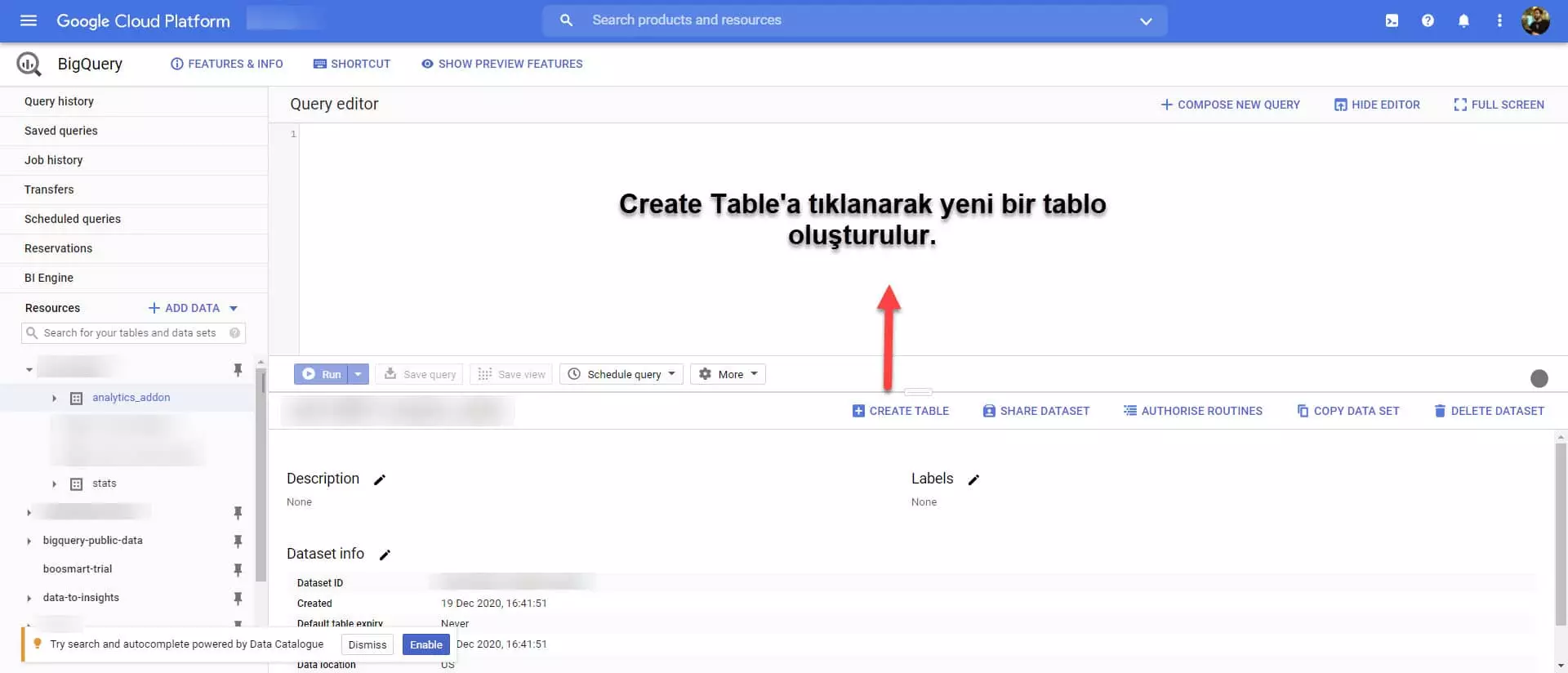Click the search magnifier icon in top bar
1568x673 pixels.
click(x=566, y=20)
